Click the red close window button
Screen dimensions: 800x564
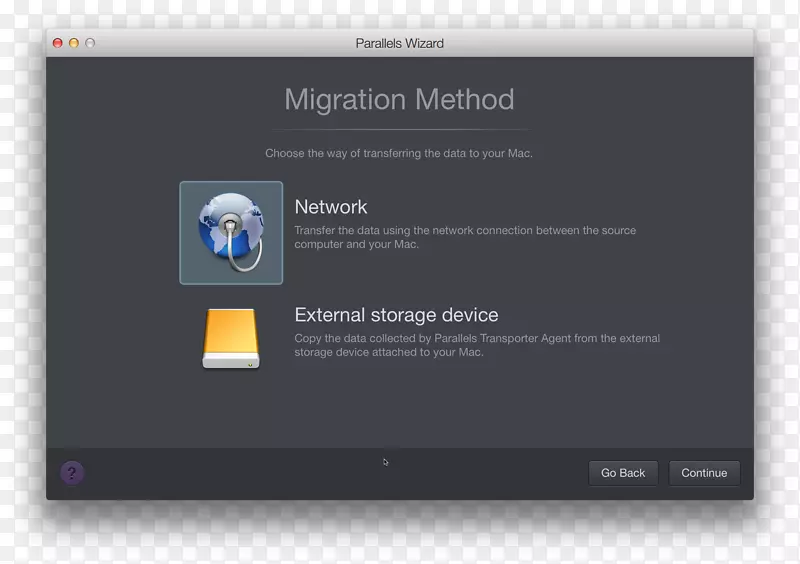click(x=58, y=43)
